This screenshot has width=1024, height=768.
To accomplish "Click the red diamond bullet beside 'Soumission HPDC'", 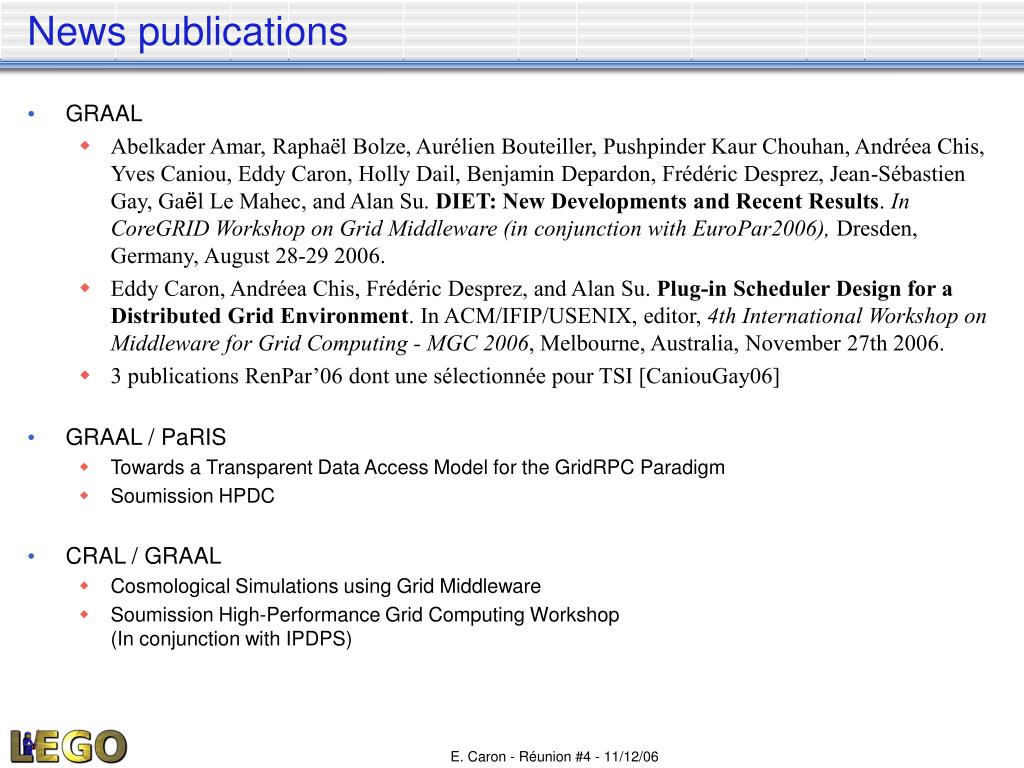I will click(x=85, y=496).
